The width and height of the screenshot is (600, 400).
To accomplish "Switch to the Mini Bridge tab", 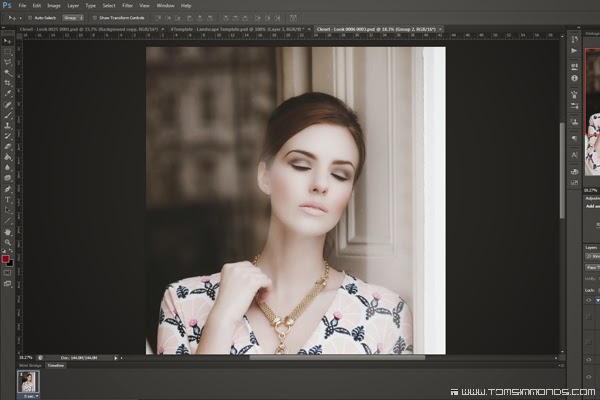I will pos(30,366).
